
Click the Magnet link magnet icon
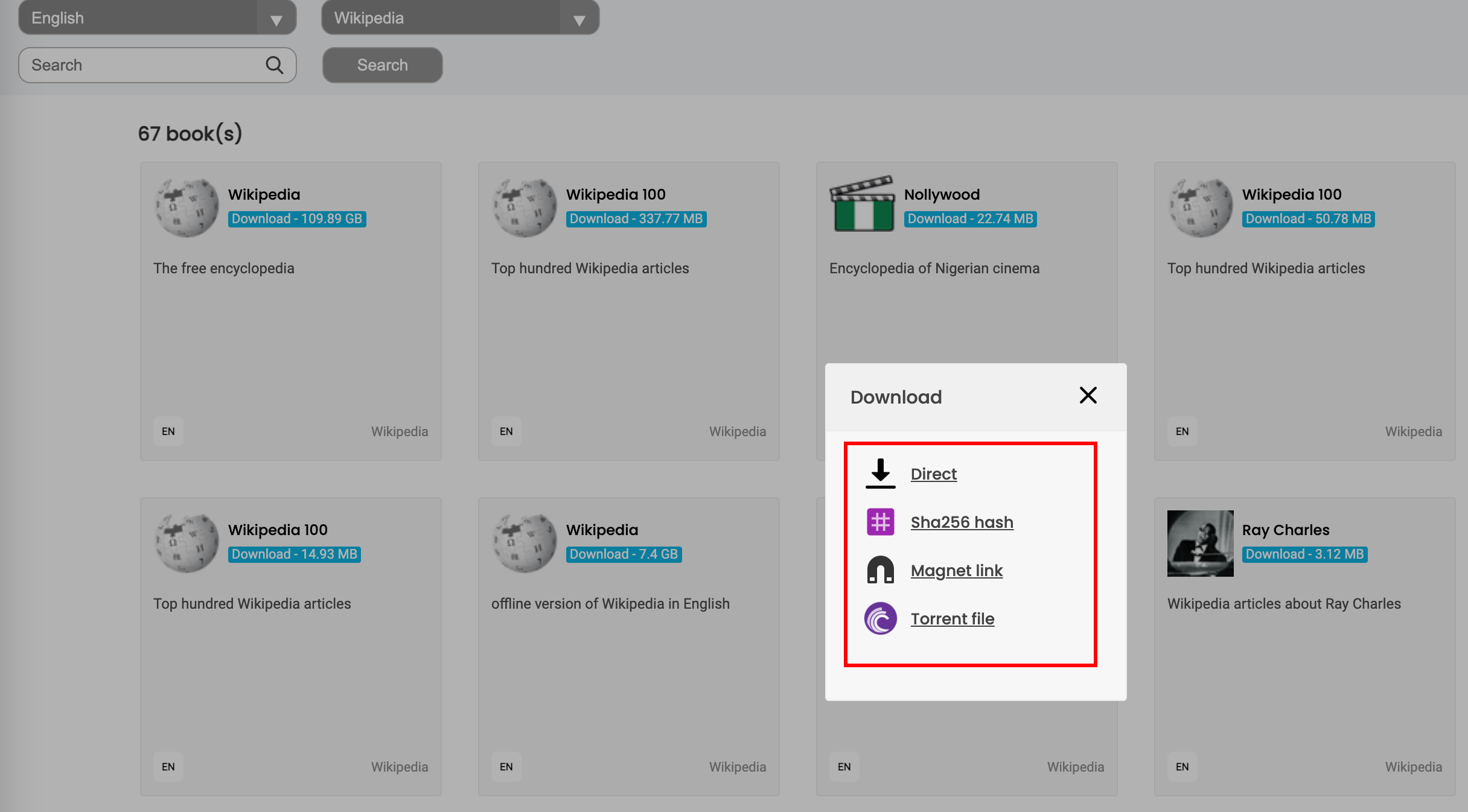point(881,570)
